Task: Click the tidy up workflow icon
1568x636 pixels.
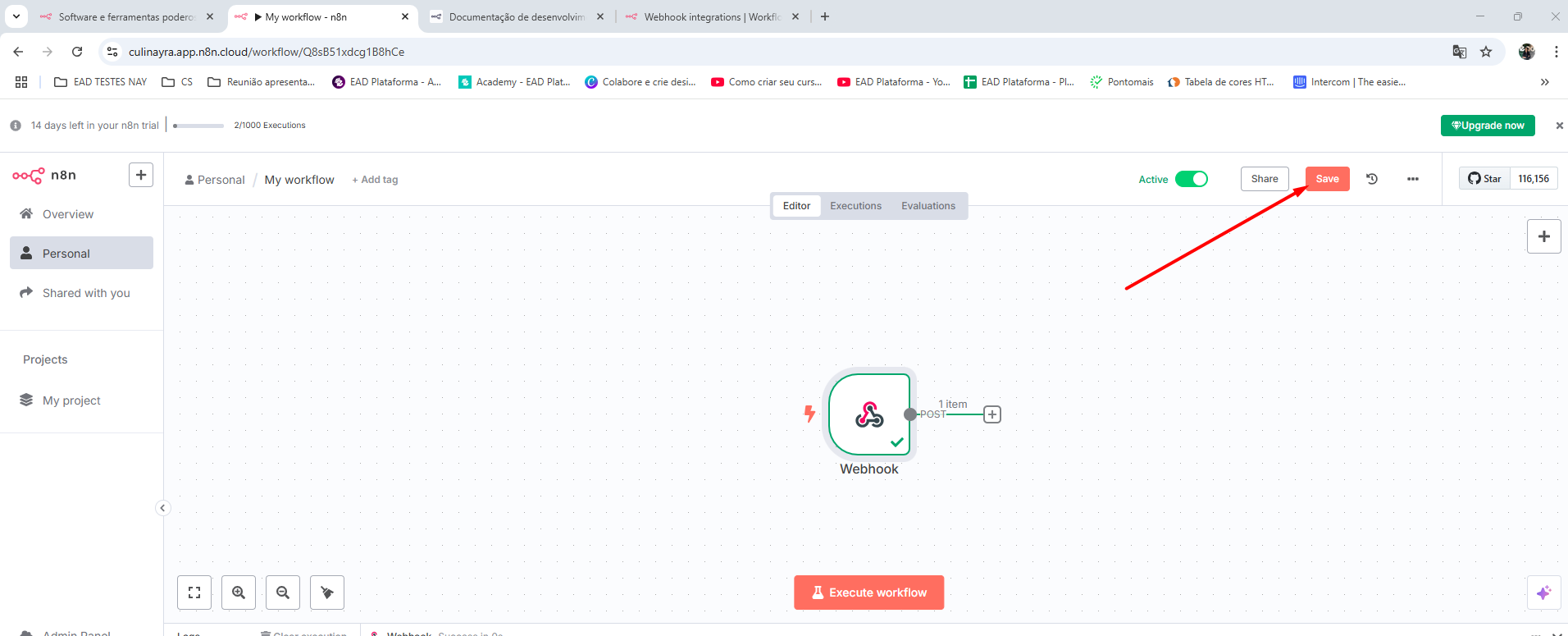Action: click(x=327, y=593)
